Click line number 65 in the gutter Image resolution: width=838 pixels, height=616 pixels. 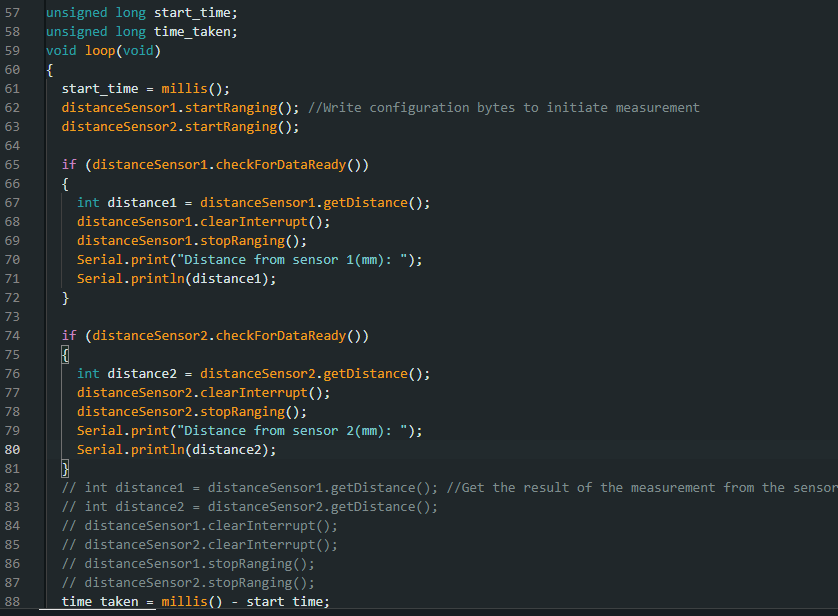click(x=12, y=165)
